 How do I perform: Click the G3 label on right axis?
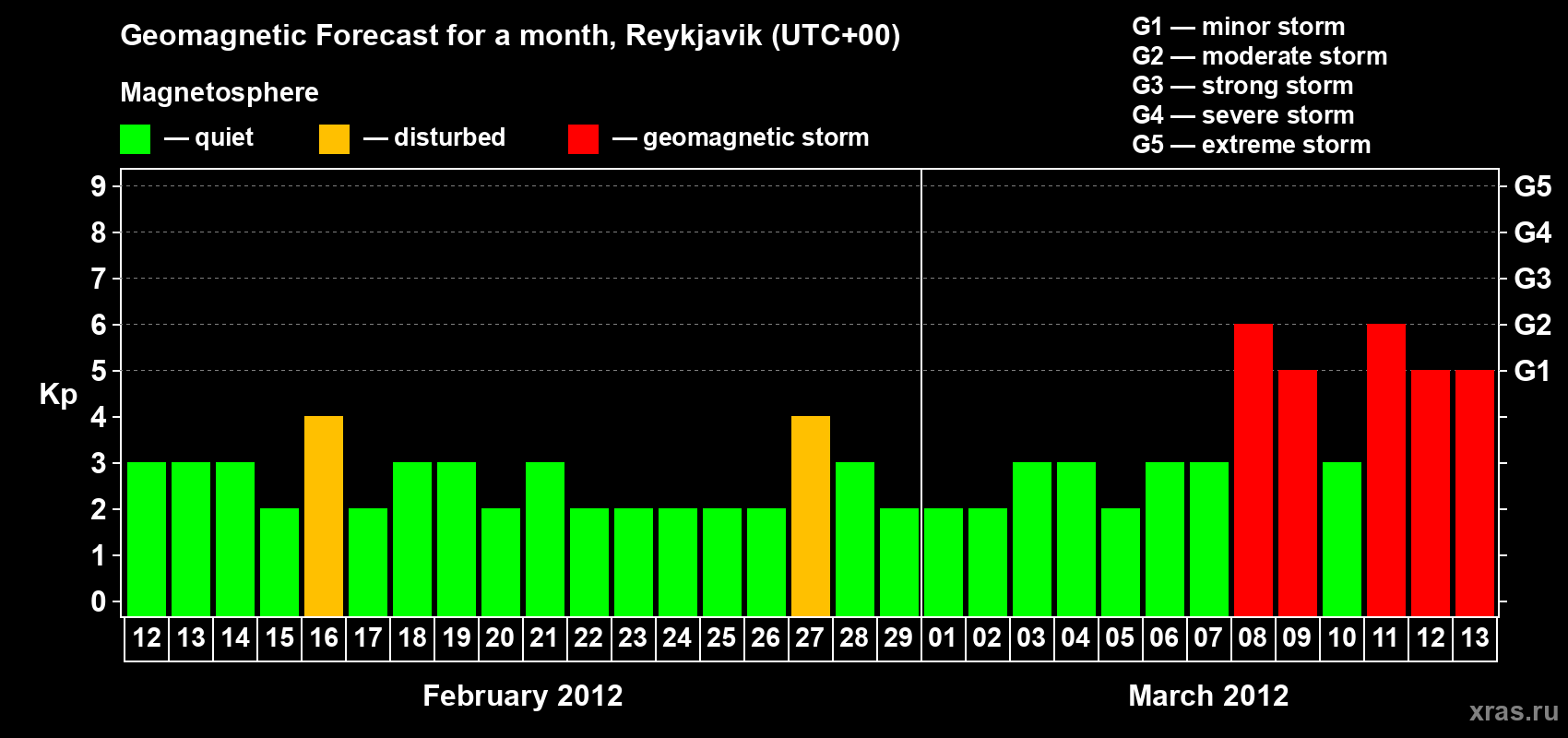pos(1533,279)
